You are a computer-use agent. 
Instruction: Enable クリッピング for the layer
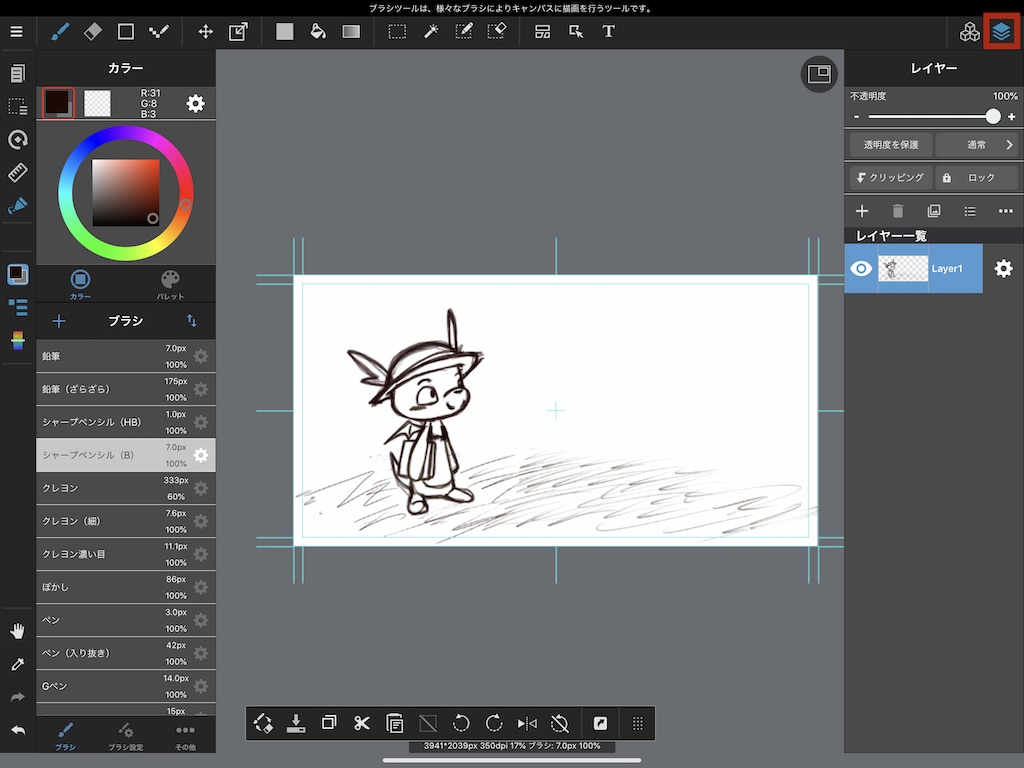(x=891, y=177)
